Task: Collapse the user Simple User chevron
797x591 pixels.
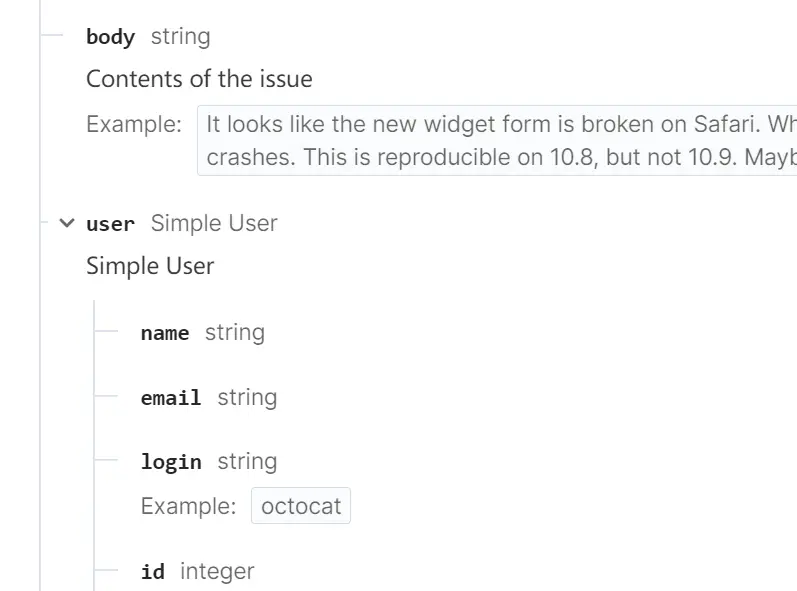Action: [67, 223]
